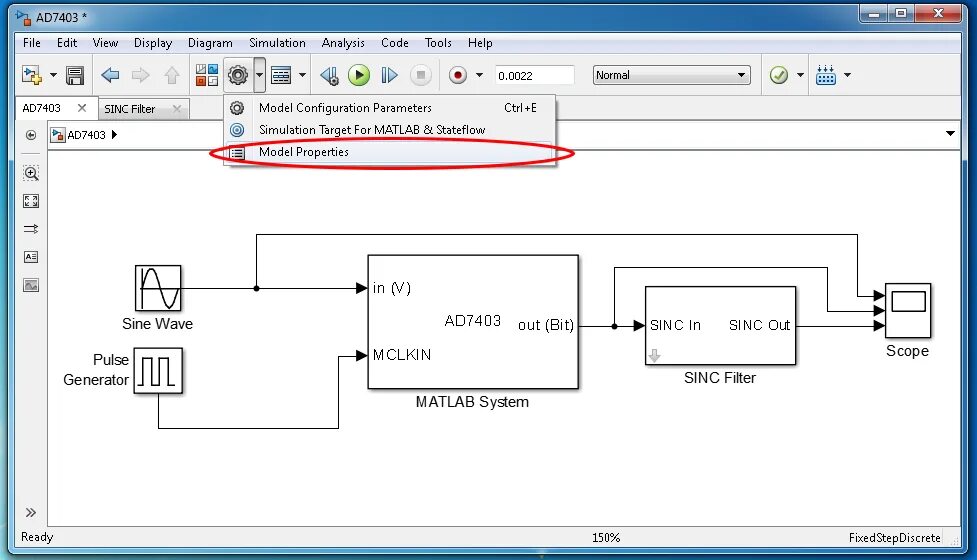977x560 pixels.
Task: Expand the Model Advisor dropdown arrow
Action: pyautogui.click(x=800, y=75)
